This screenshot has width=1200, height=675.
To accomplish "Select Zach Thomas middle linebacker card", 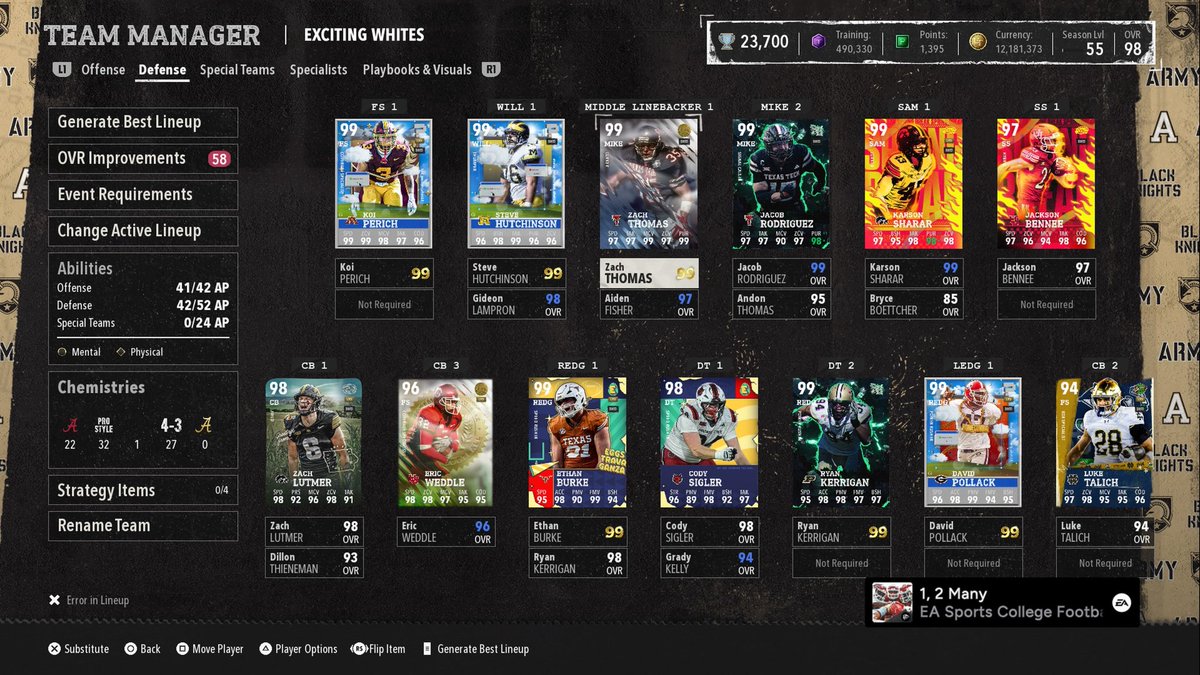I will [x=648, y=184].
